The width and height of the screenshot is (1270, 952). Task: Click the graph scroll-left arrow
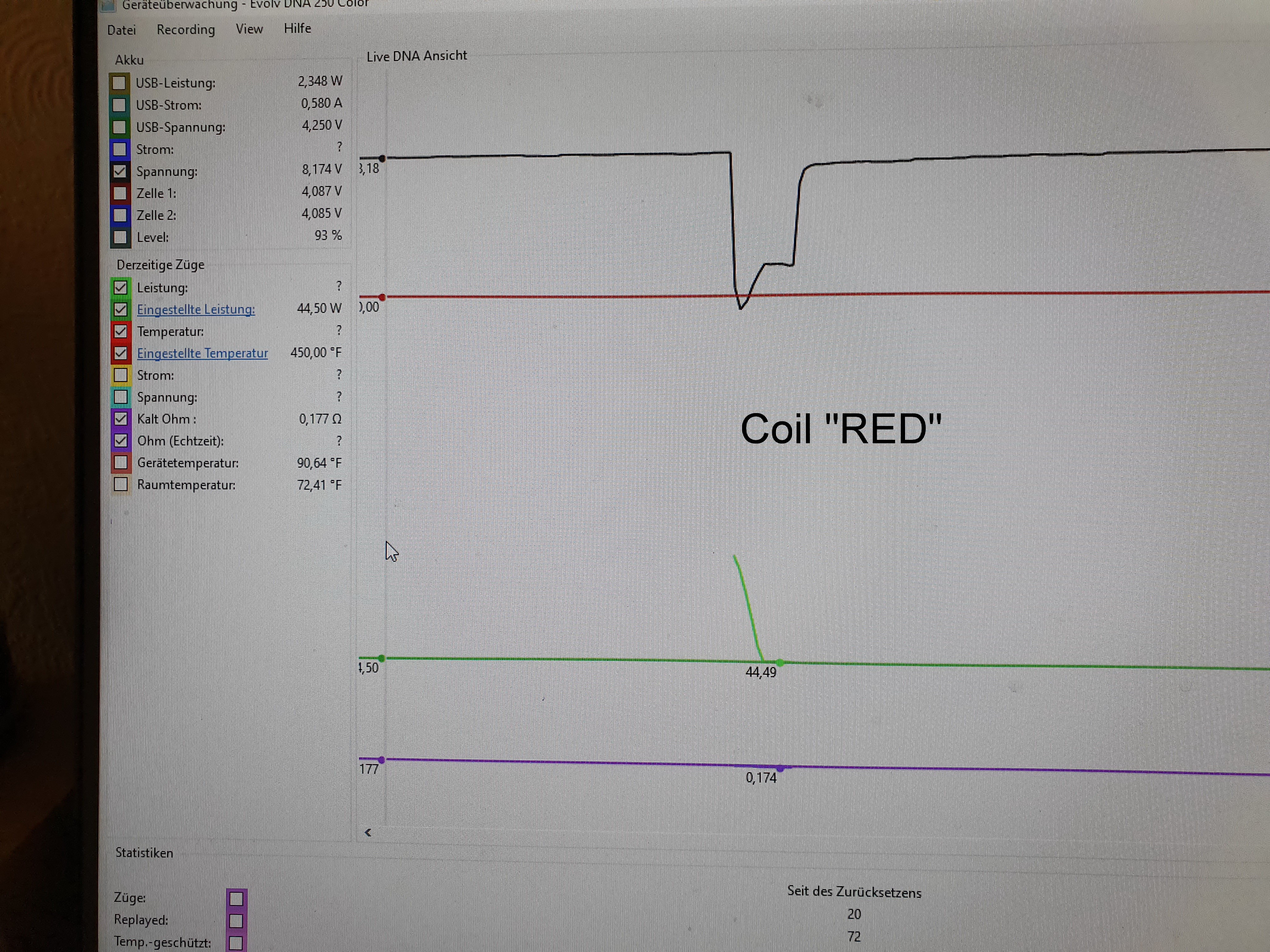point(368,832)
